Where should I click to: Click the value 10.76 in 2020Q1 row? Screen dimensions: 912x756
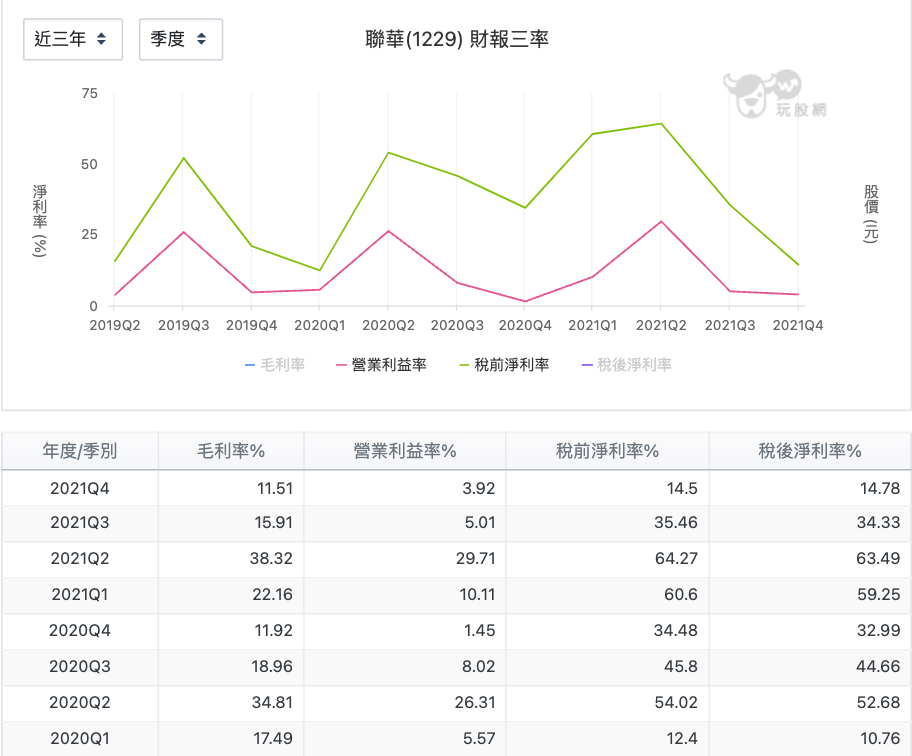point(880,739)
